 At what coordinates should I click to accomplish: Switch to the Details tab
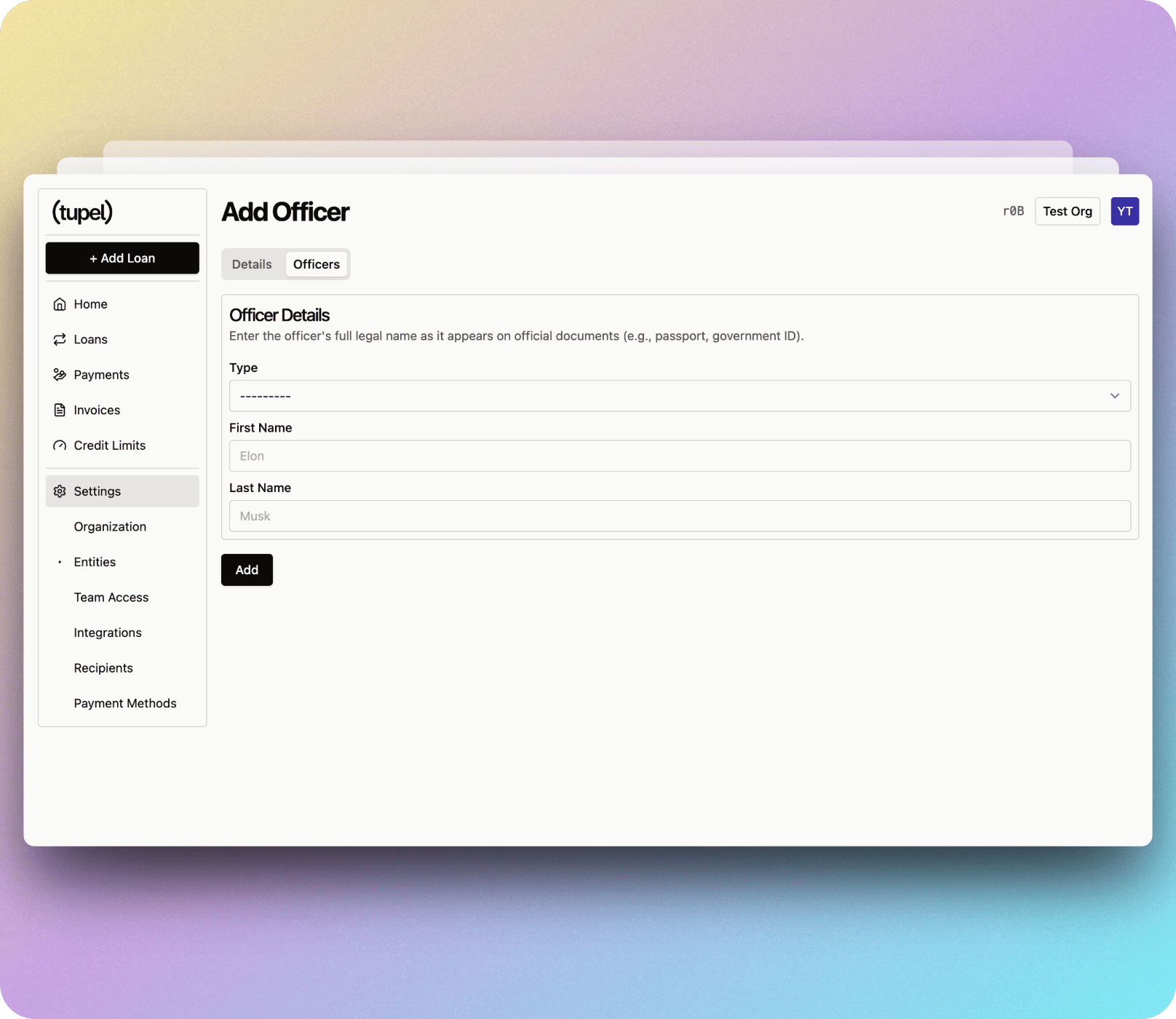tap(252, 264)
